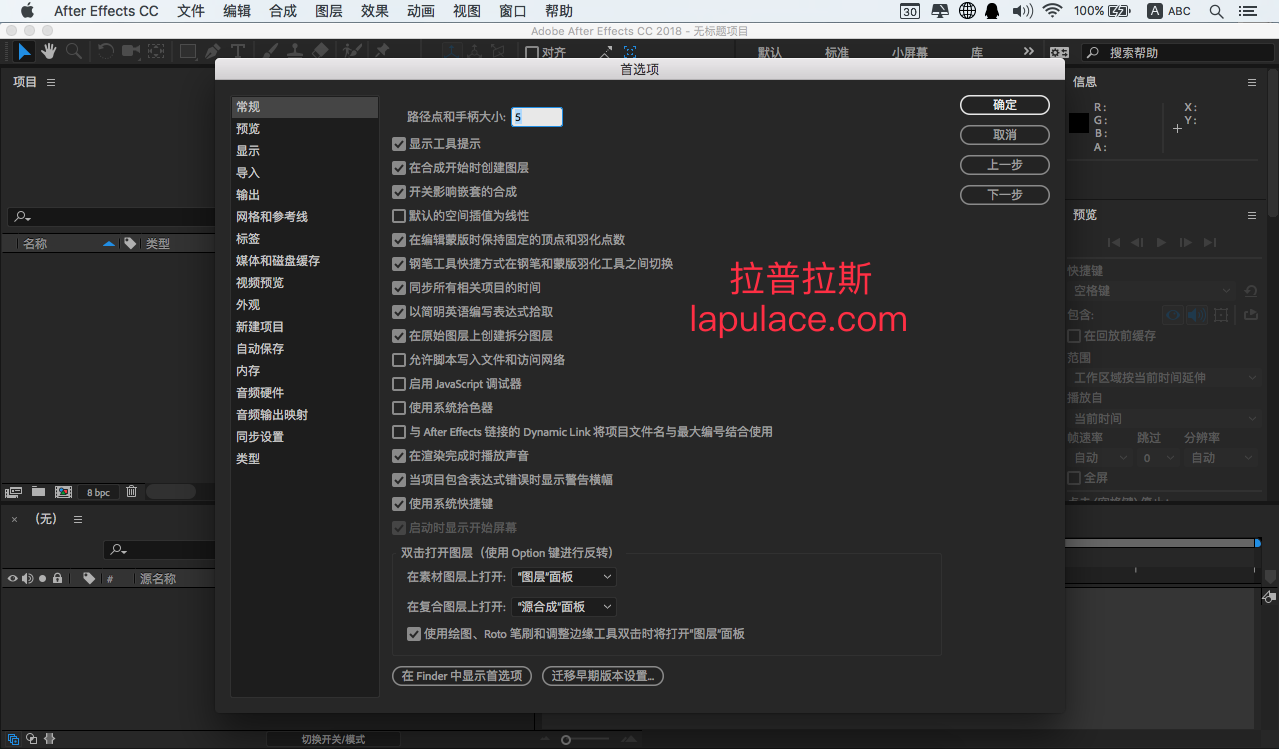Image resolution: width=1279 pixels, height=749 pixels.
Task: Select the Hand tool
Action: 49,51
